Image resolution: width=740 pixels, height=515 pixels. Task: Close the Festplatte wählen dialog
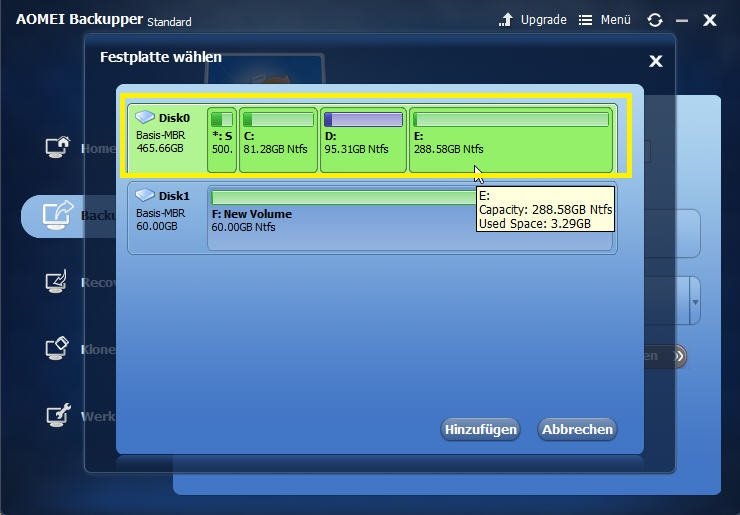(656, 61)
